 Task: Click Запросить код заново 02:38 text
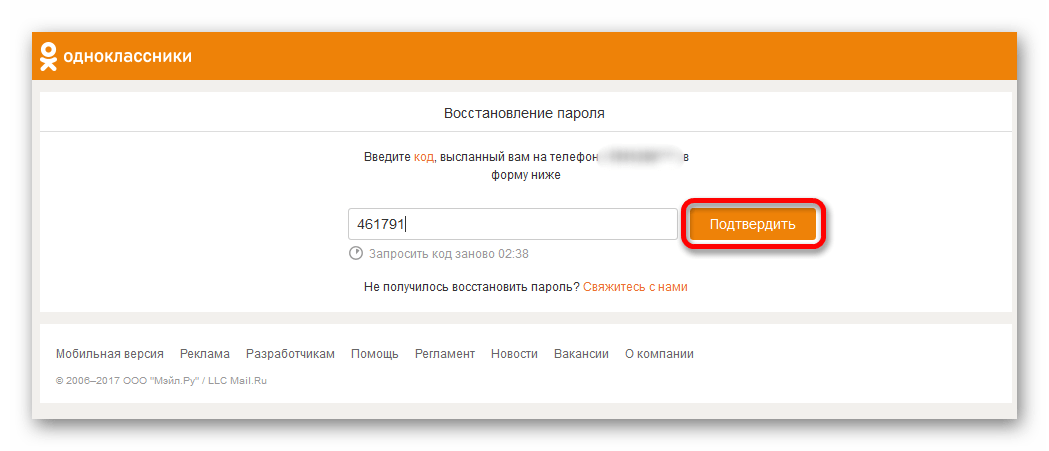(448, 254)
